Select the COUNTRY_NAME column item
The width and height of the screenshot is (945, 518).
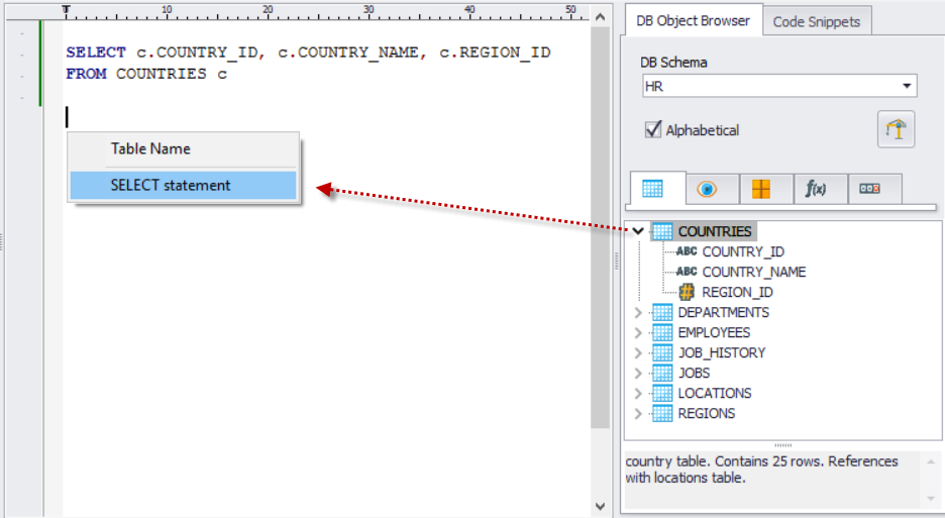click(753, 272)
